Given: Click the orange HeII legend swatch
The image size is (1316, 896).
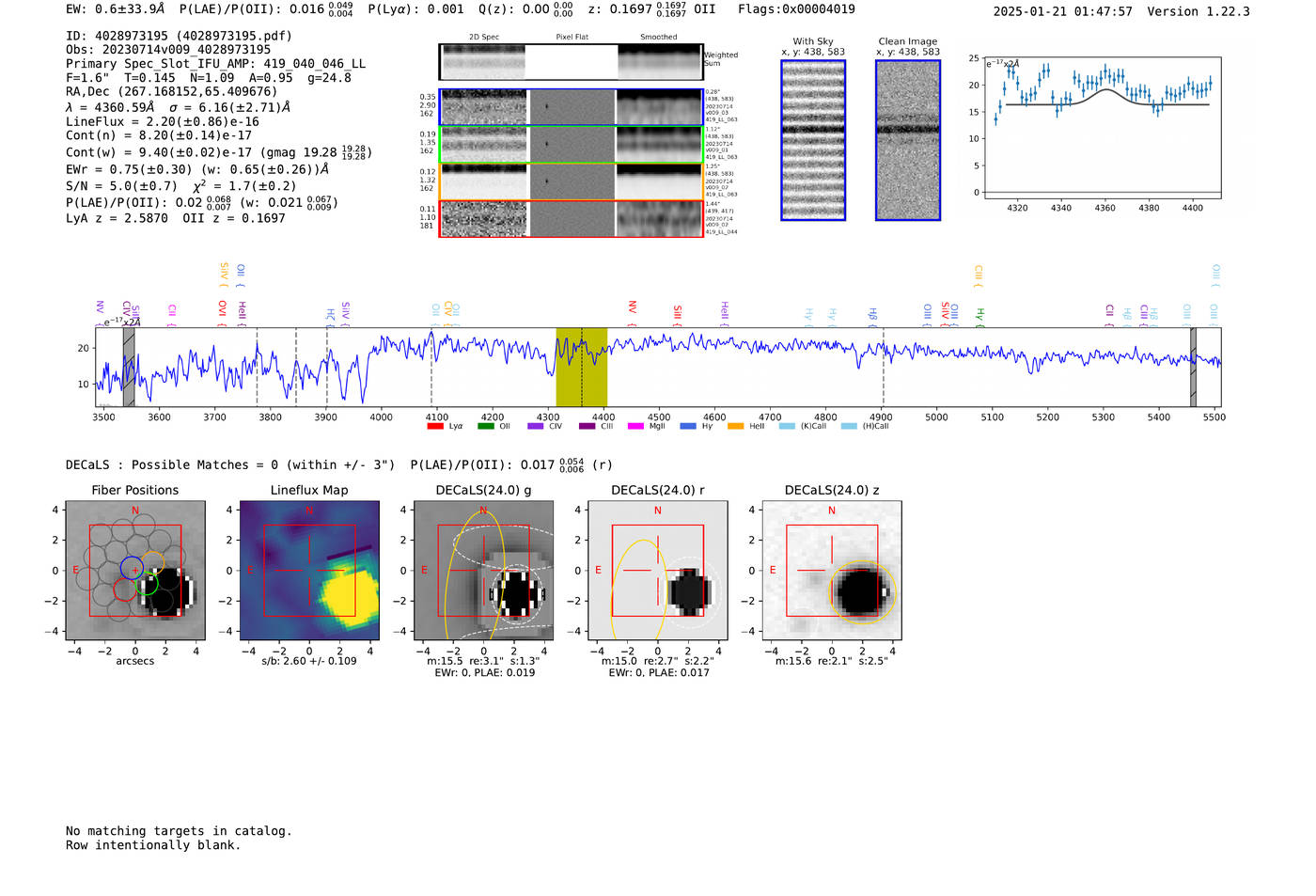Looking at the screenshot, I should point(735,426).
